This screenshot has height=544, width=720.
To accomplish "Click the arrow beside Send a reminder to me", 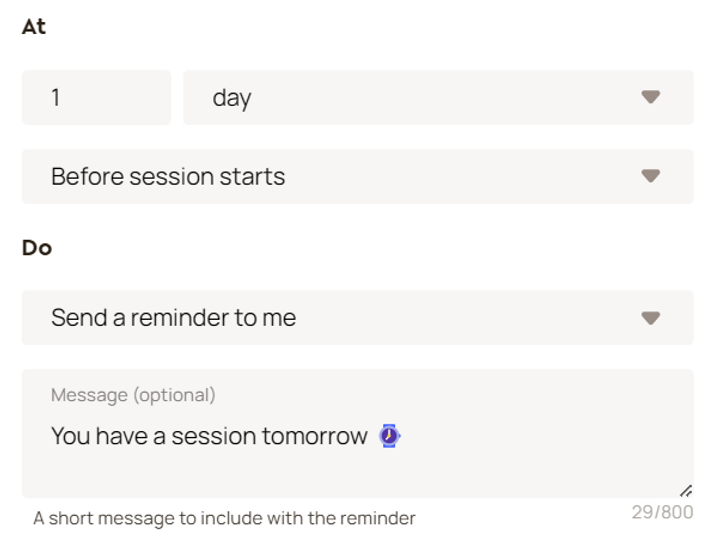I will coord(650,318).
